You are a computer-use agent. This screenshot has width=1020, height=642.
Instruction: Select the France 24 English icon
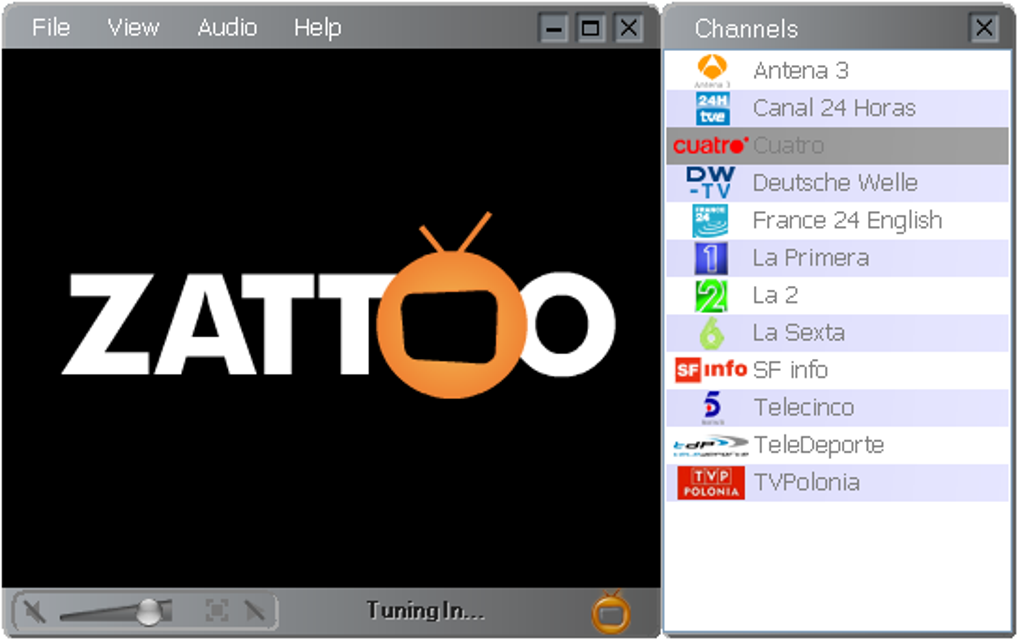(x=710, y=221)
